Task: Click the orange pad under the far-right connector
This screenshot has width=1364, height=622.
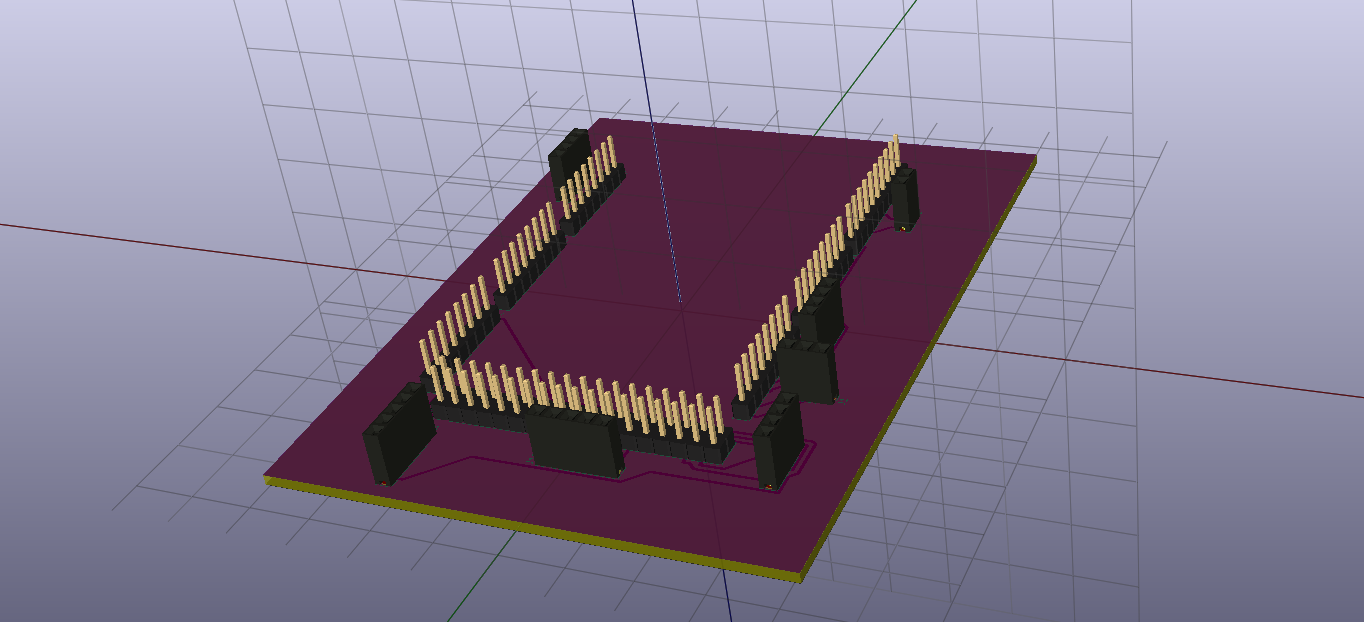Action: 902,229
